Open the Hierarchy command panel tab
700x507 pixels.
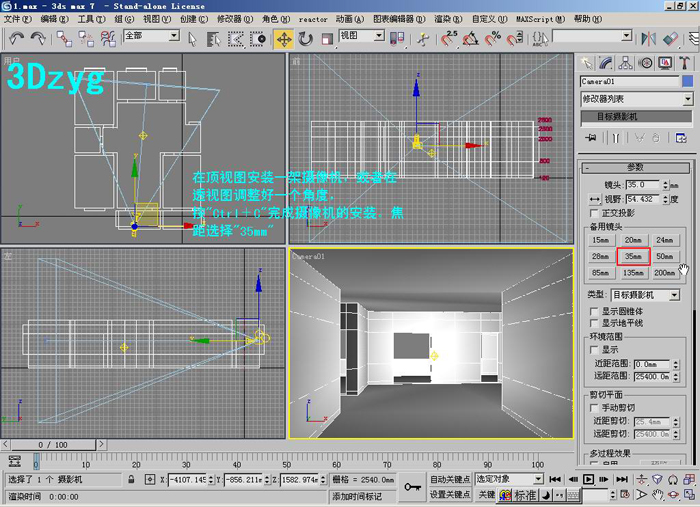coord(625,63)
